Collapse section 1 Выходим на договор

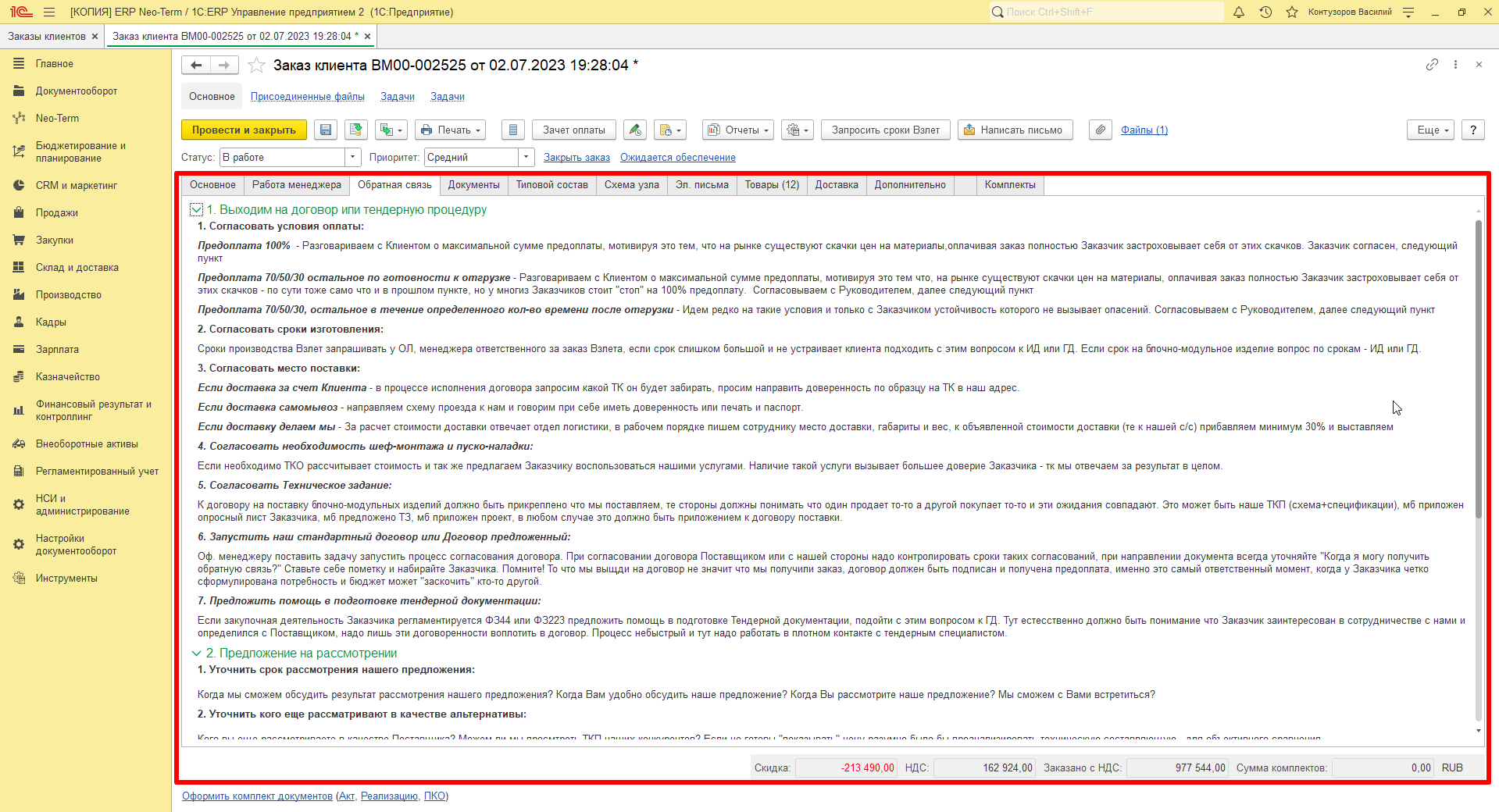196,210
